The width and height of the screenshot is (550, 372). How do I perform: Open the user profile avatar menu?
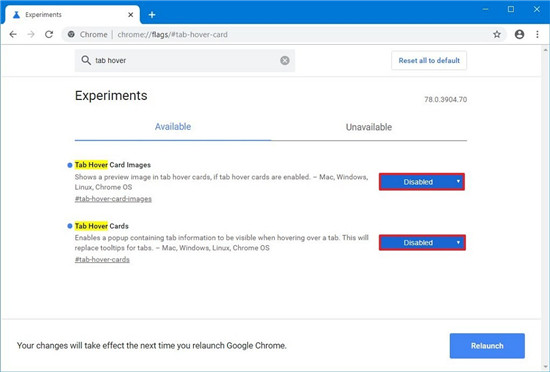(519, 34)
